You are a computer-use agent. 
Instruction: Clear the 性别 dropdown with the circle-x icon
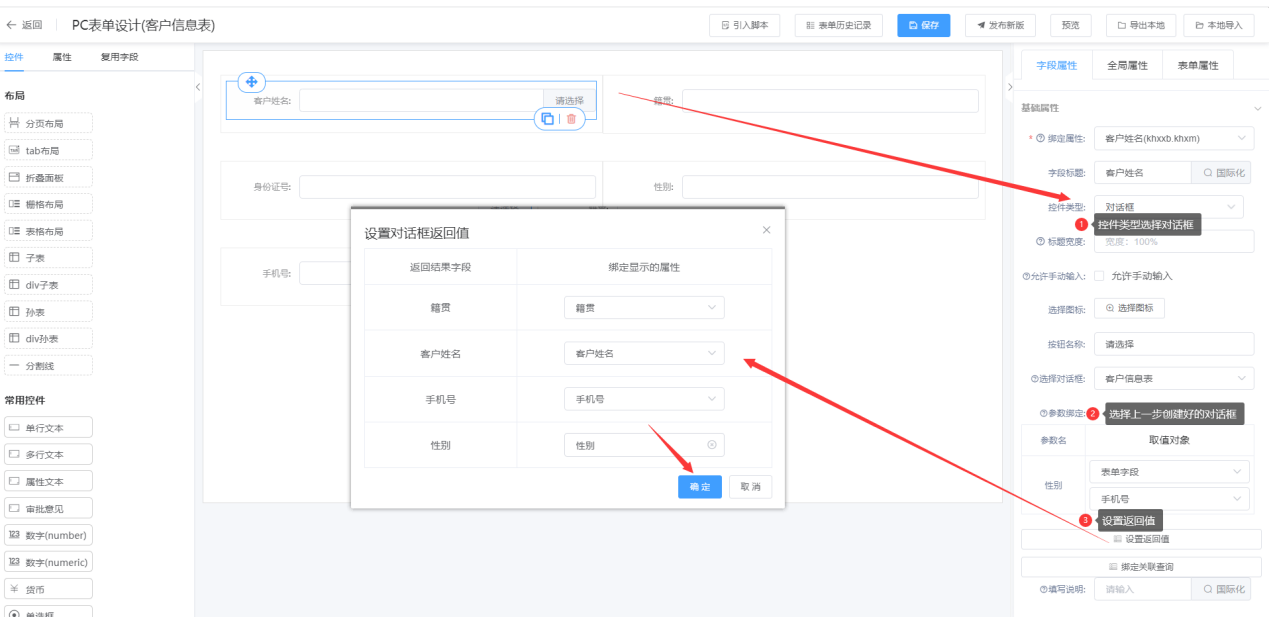712,445
